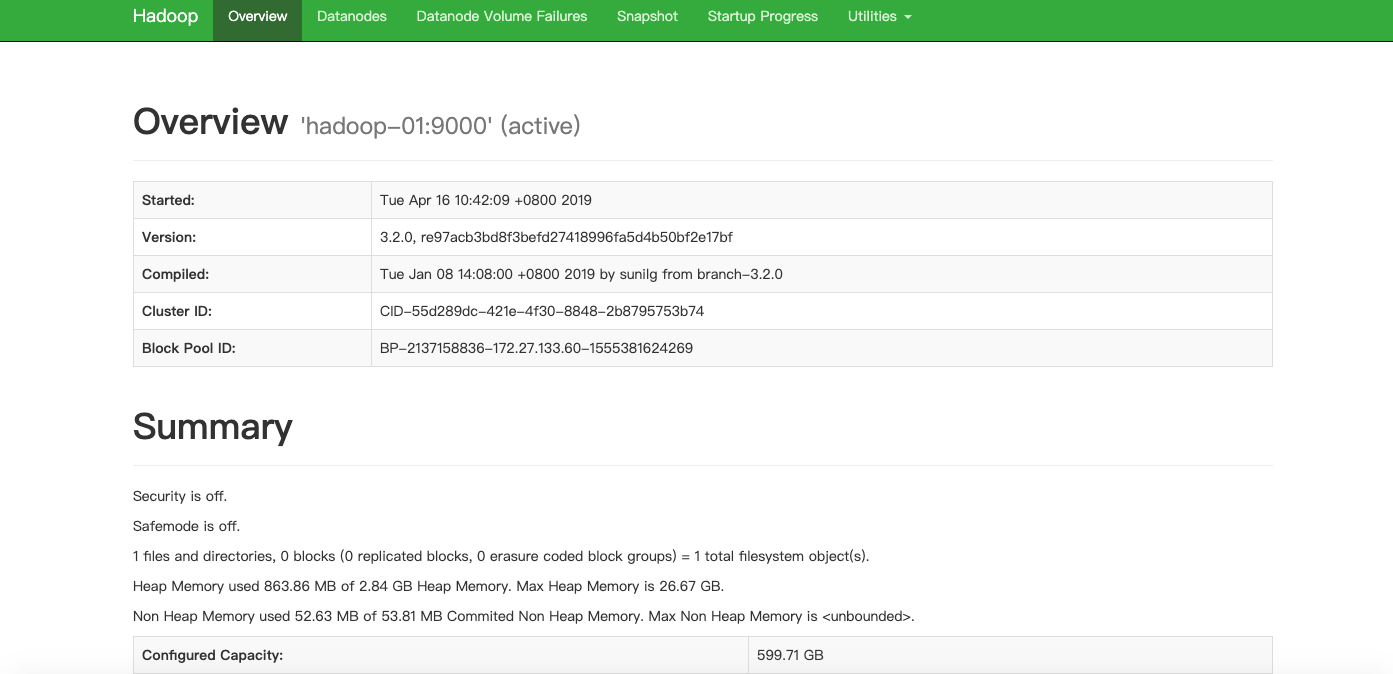Switch to the Overview tab
Image resolution: width=1393 pixels, height=674 pixels.
pyautogui.click(x=257, y=16)
